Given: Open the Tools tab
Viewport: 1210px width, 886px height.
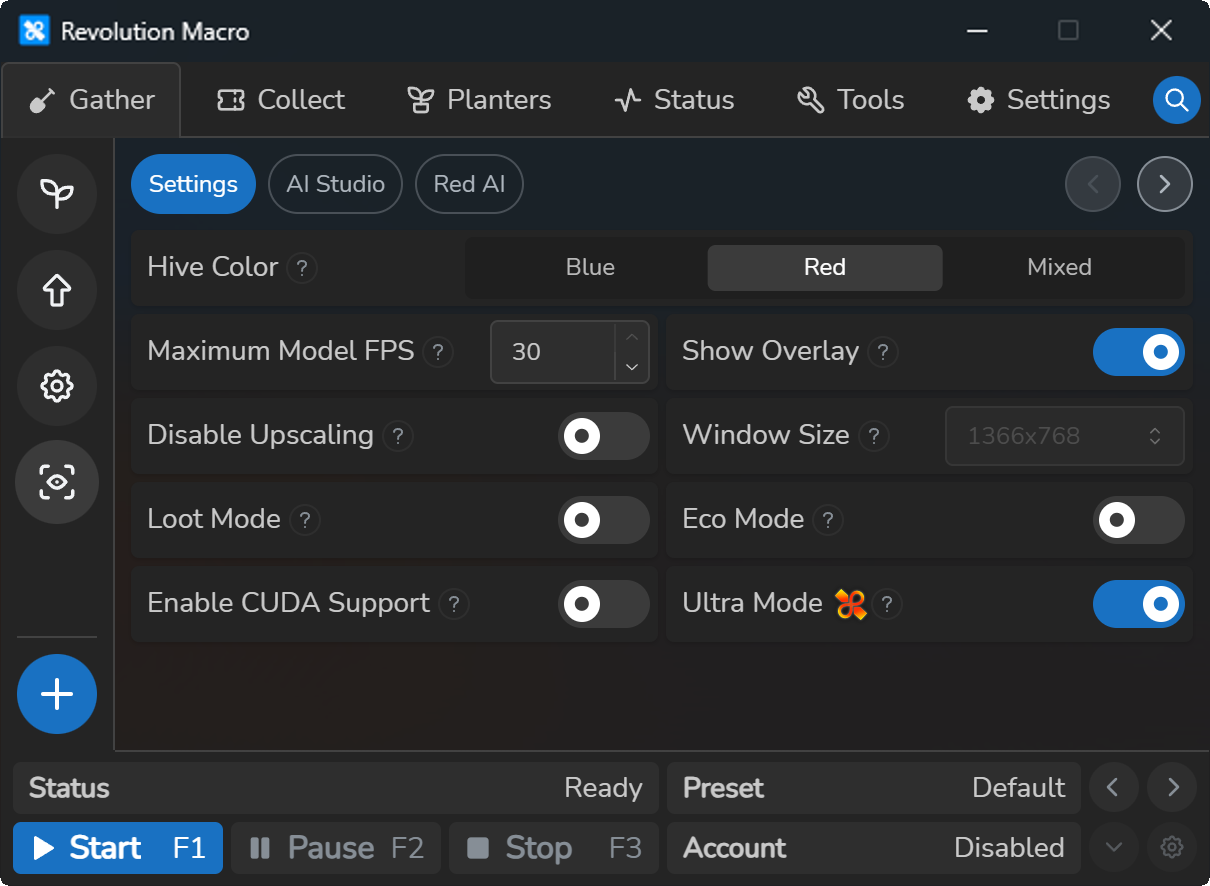Looking at the screenshot, I should click(x=851, y=100).
